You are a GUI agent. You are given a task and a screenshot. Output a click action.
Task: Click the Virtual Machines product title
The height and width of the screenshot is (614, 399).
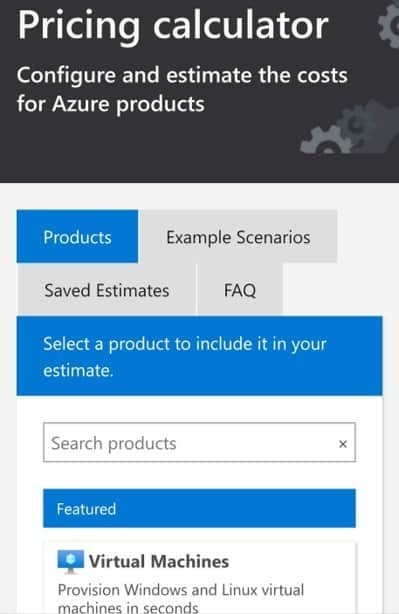159,561
